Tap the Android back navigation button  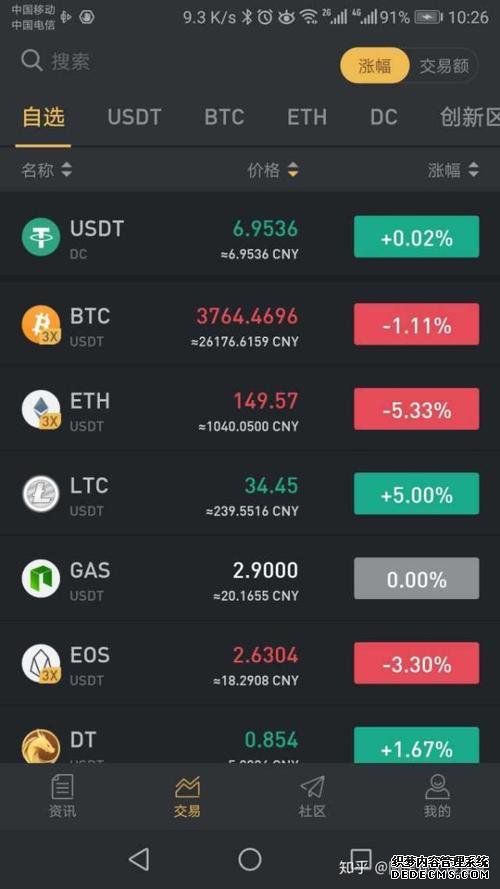(139, 860)
